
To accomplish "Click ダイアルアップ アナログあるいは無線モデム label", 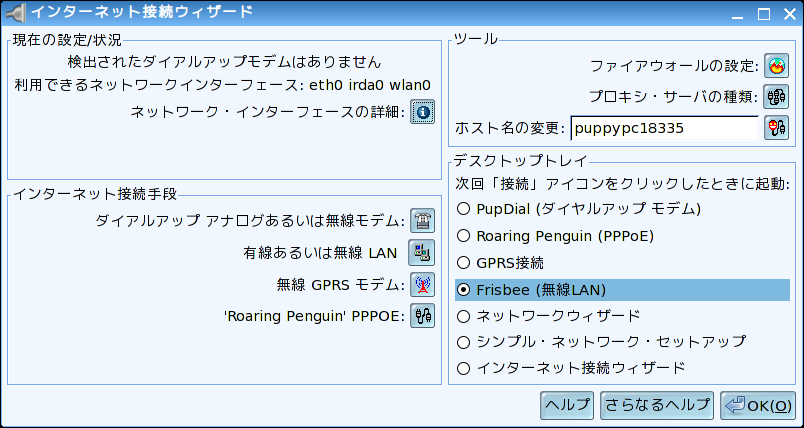I will coord(251,221).
